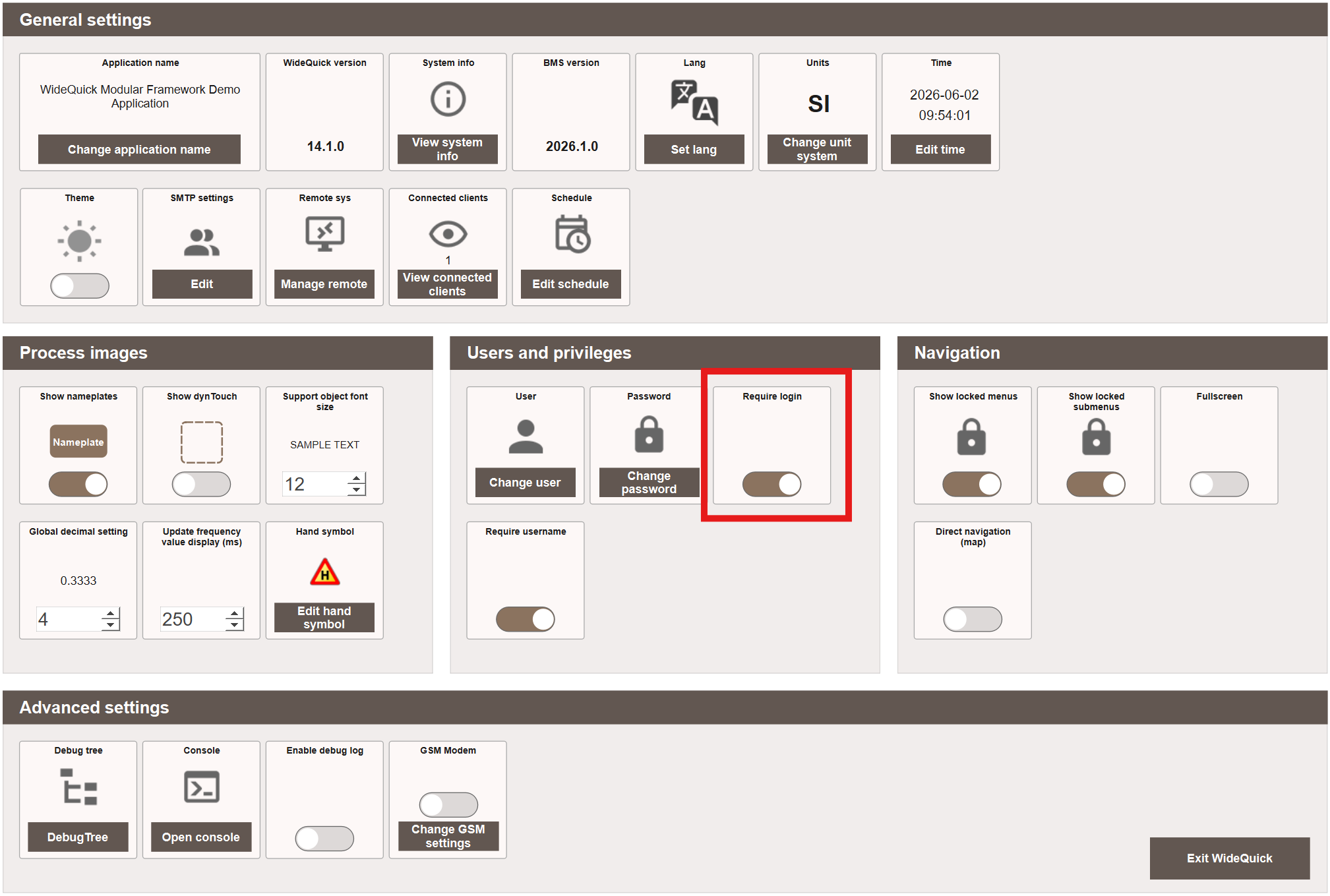Screen dimensions: 1330x896
Task: Click the language translate icon
Action: click(x=694, y=102)
